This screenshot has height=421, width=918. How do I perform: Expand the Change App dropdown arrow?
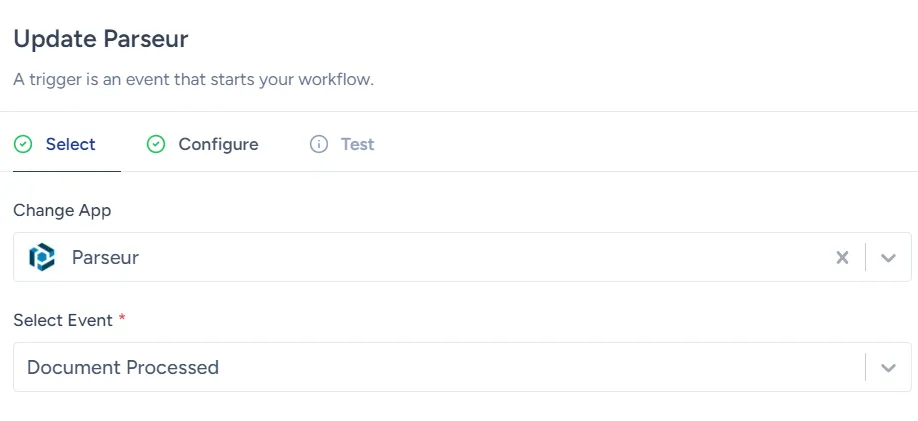click(x=888, y=258)
